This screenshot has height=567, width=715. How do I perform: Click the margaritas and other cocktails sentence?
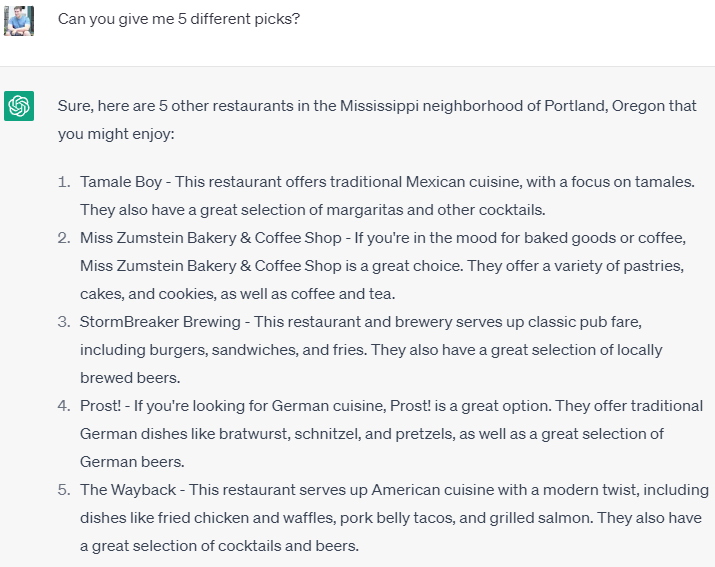tap(314, 210)
